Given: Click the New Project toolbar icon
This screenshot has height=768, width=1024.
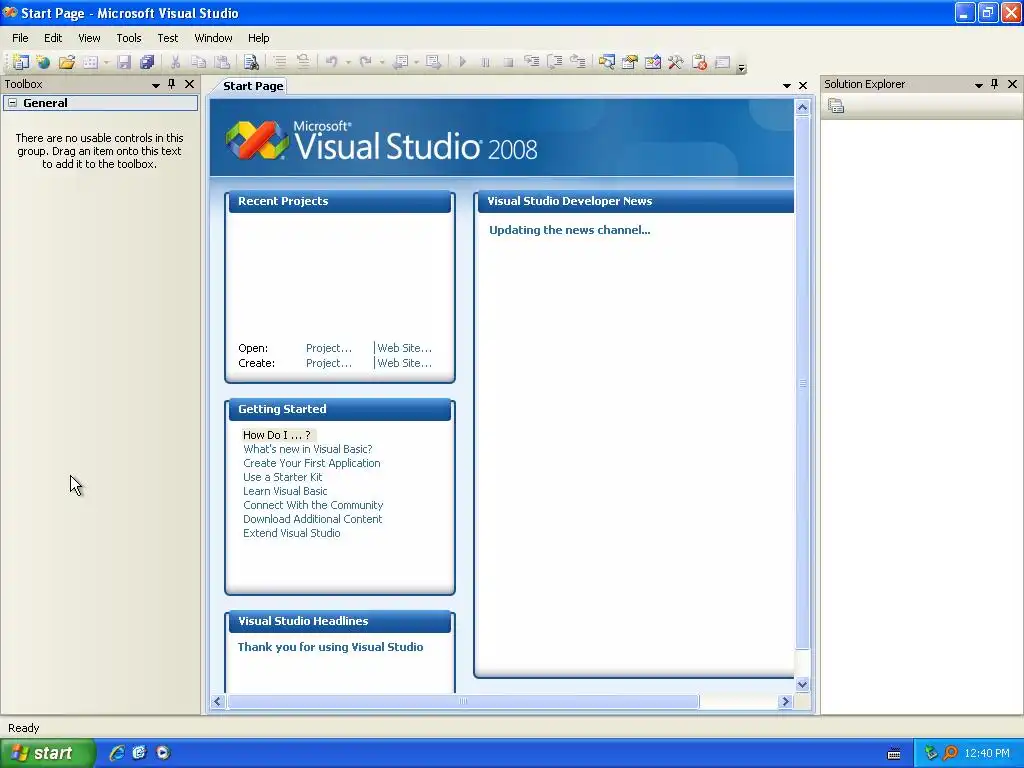Looking at the screenshot, I should (21, 62).
